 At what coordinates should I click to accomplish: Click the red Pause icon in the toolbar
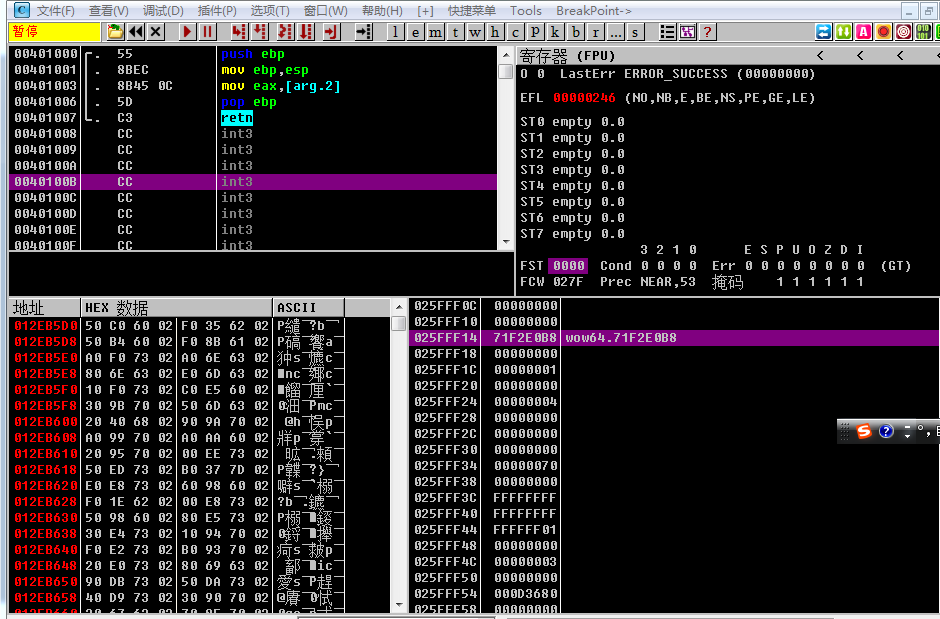click(208, 32)
